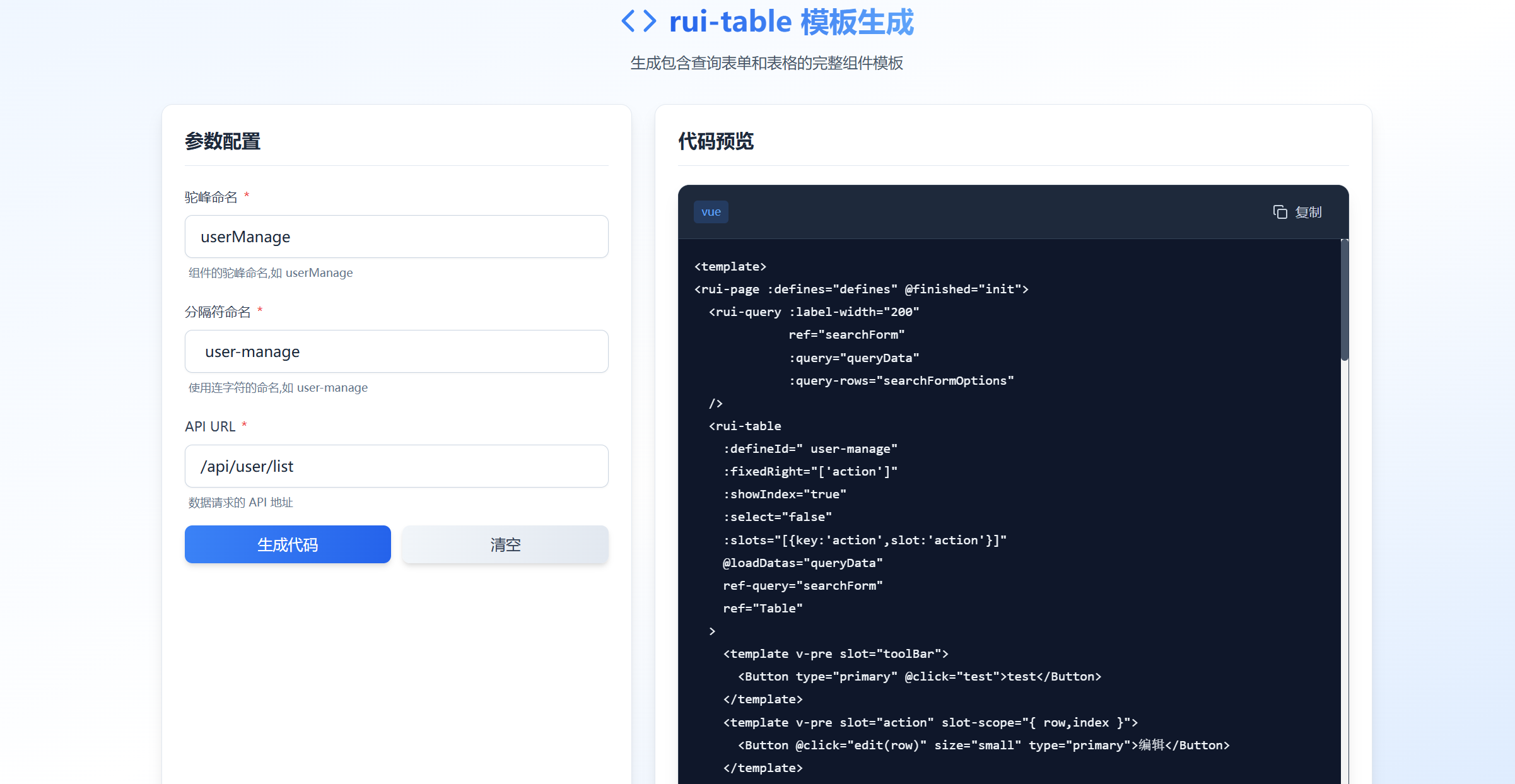The width and height of the screenshot is (1515, 784).
Task: Click the 复制 copy text label
Action: [x=1308, y=212]
